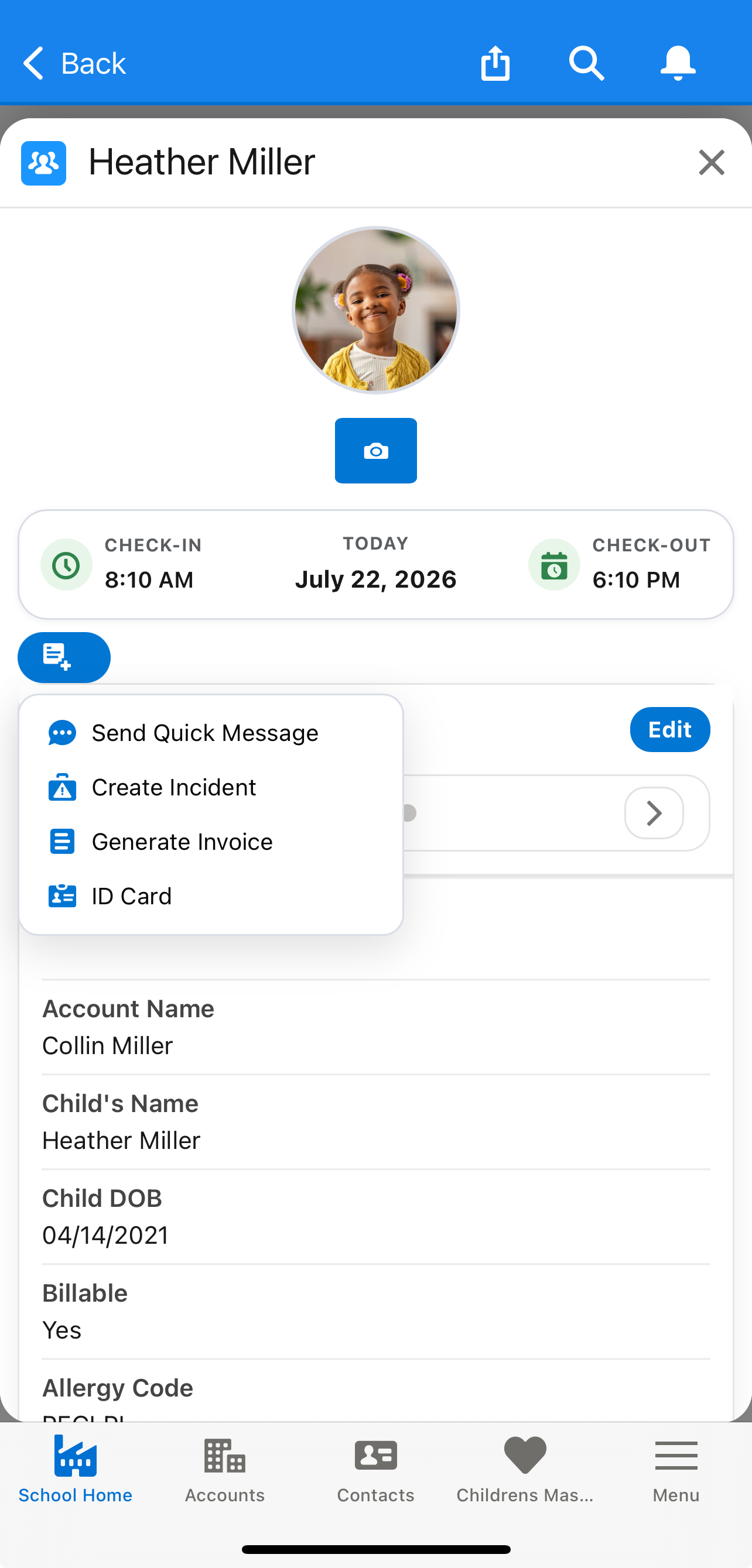
Task: Tap the July 22, 2026 date
Action: click(x=375, y=579)
